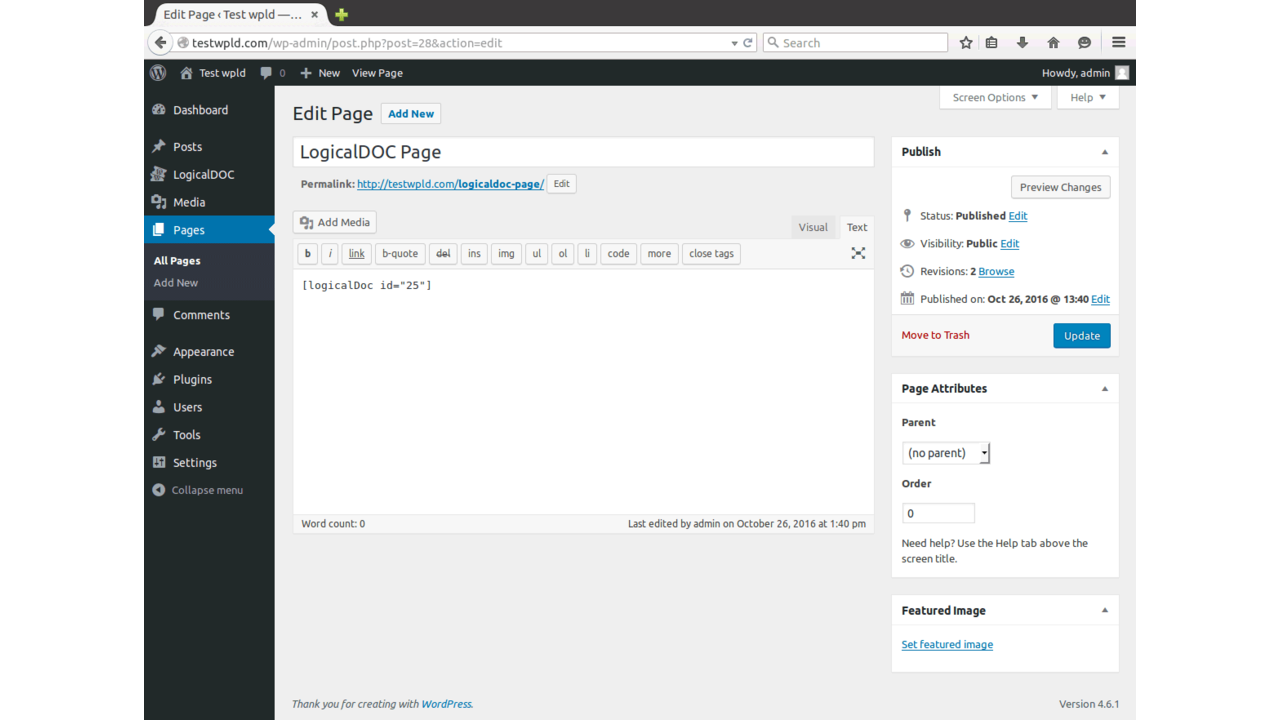Screen dimensions: 1280x720
Task: Edit the Published status
Action: click(1018, 216)
